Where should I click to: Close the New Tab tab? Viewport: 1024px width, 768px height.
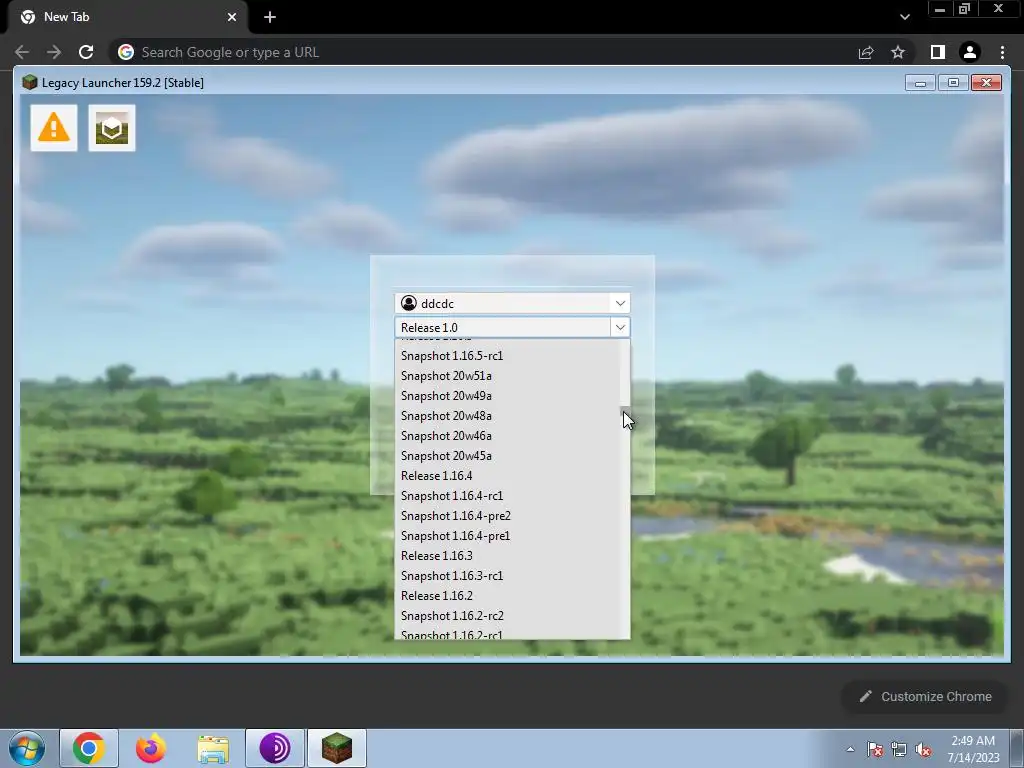click(232, 17)
